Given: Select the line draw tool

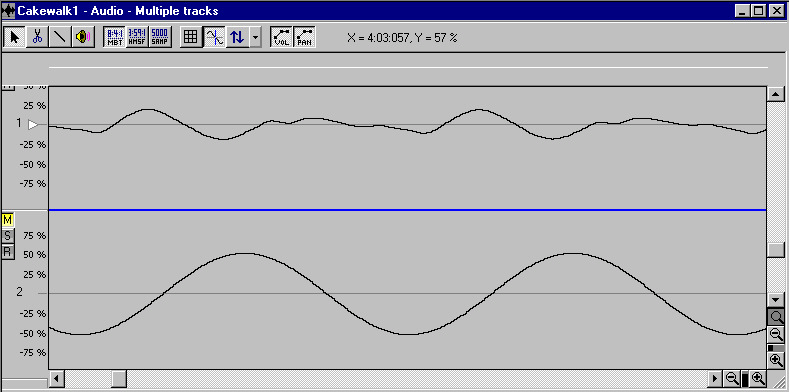Looking at the screenshot, I should point(59,37).
